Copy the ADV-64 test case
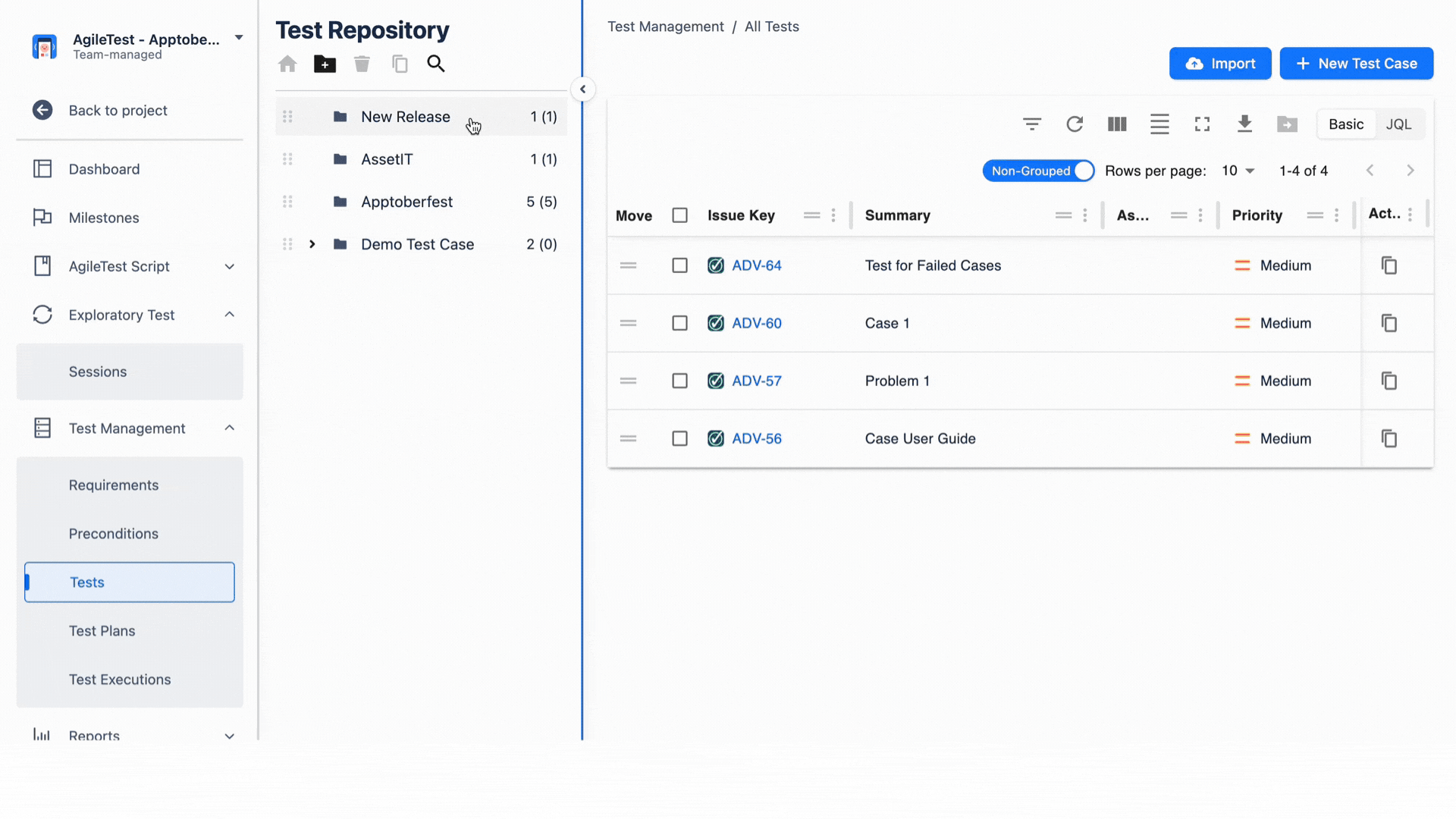 point(1389,265)
